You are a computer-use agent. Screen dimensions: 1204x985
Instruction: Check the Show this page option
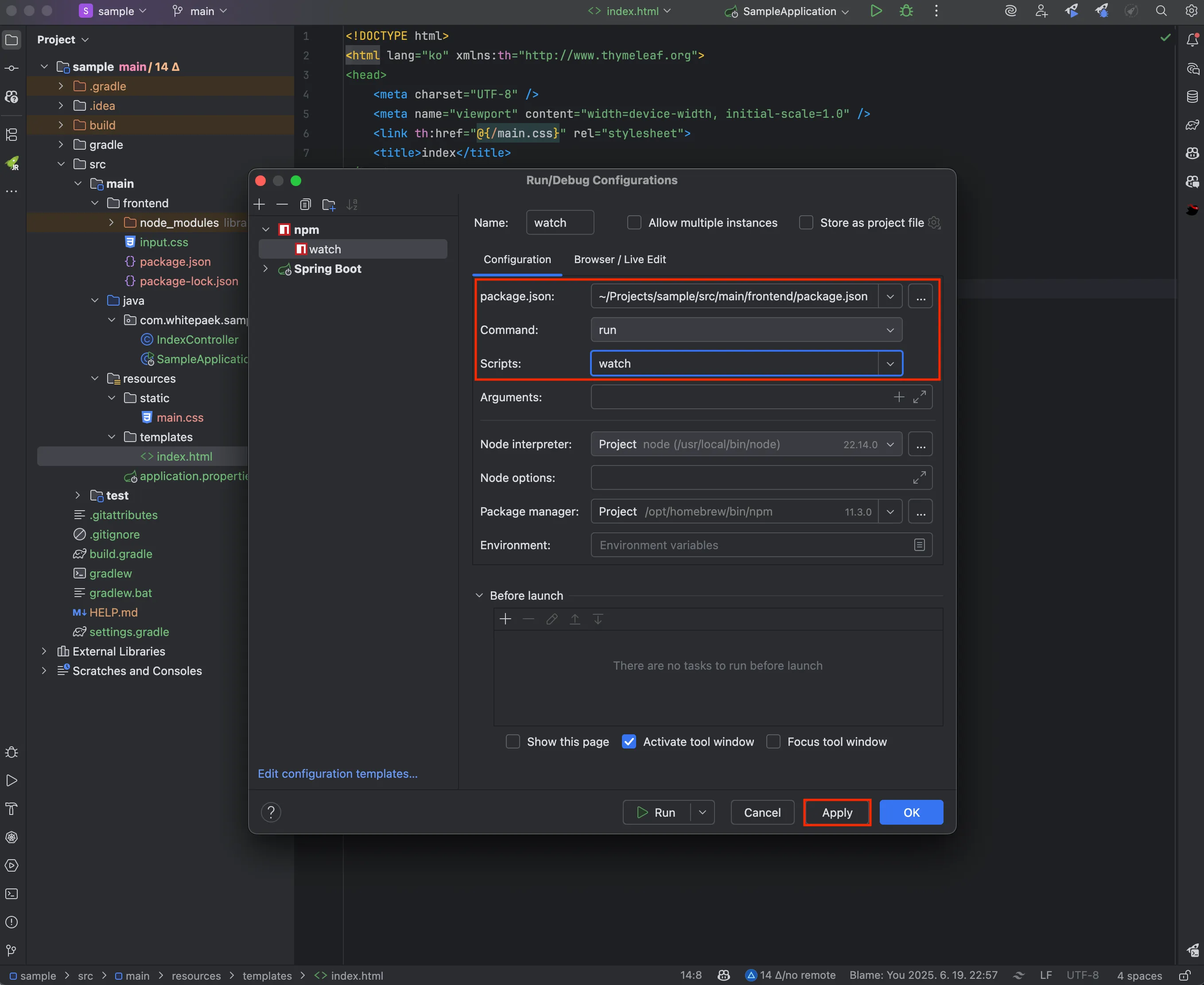click(x=513, y=742)
